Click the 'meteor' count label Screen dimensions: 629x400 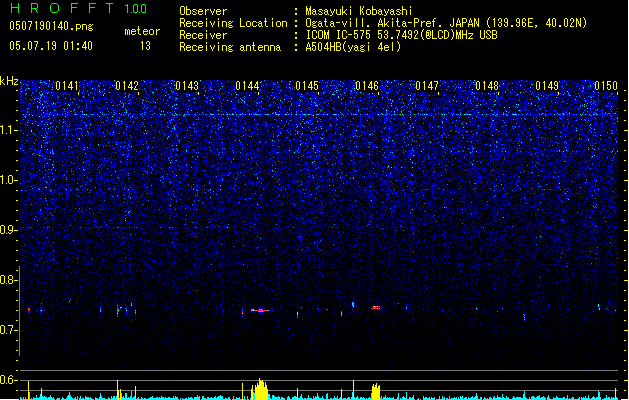click(142, 31)
